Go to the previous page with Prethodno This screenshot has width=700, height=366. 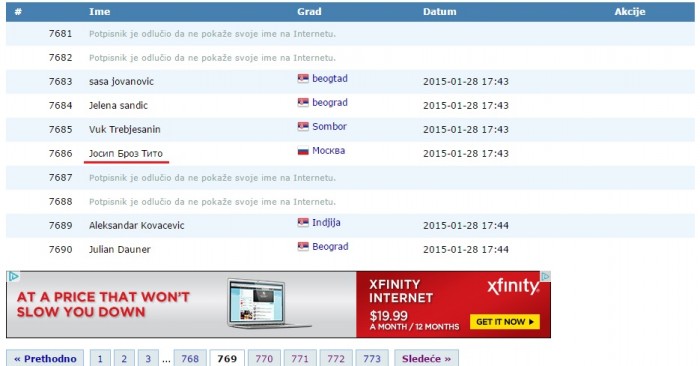pyautogui.click(x=45, y=359)
